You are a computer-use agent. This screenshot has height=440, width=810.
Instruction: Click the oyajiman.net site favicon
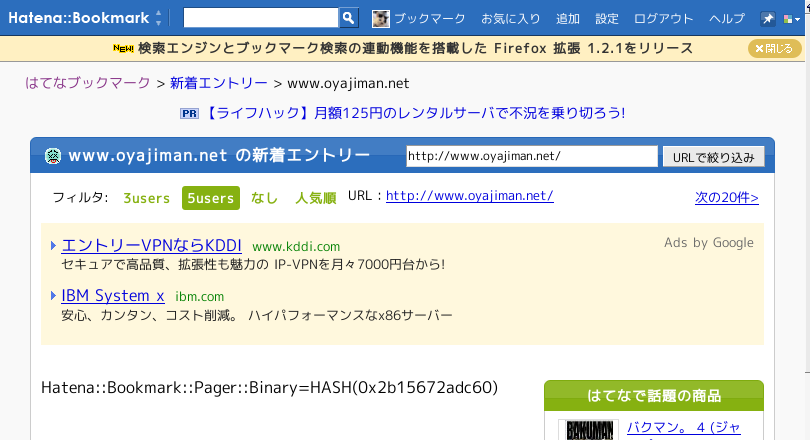pos(53,156)
